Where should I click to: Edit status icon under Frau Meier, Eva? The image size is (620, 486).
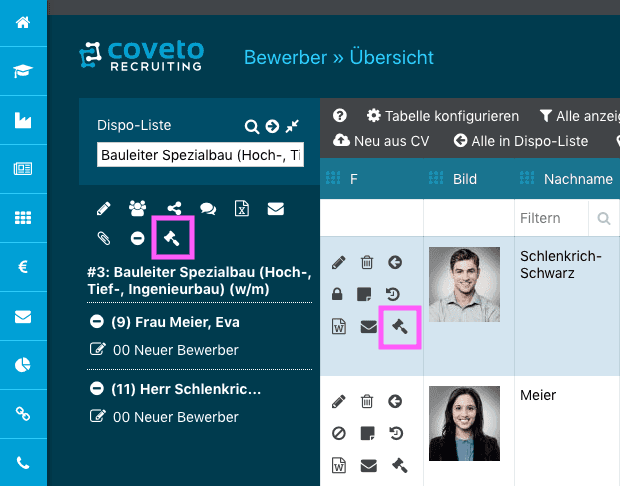pyautogui.click(x=98, y=349)
